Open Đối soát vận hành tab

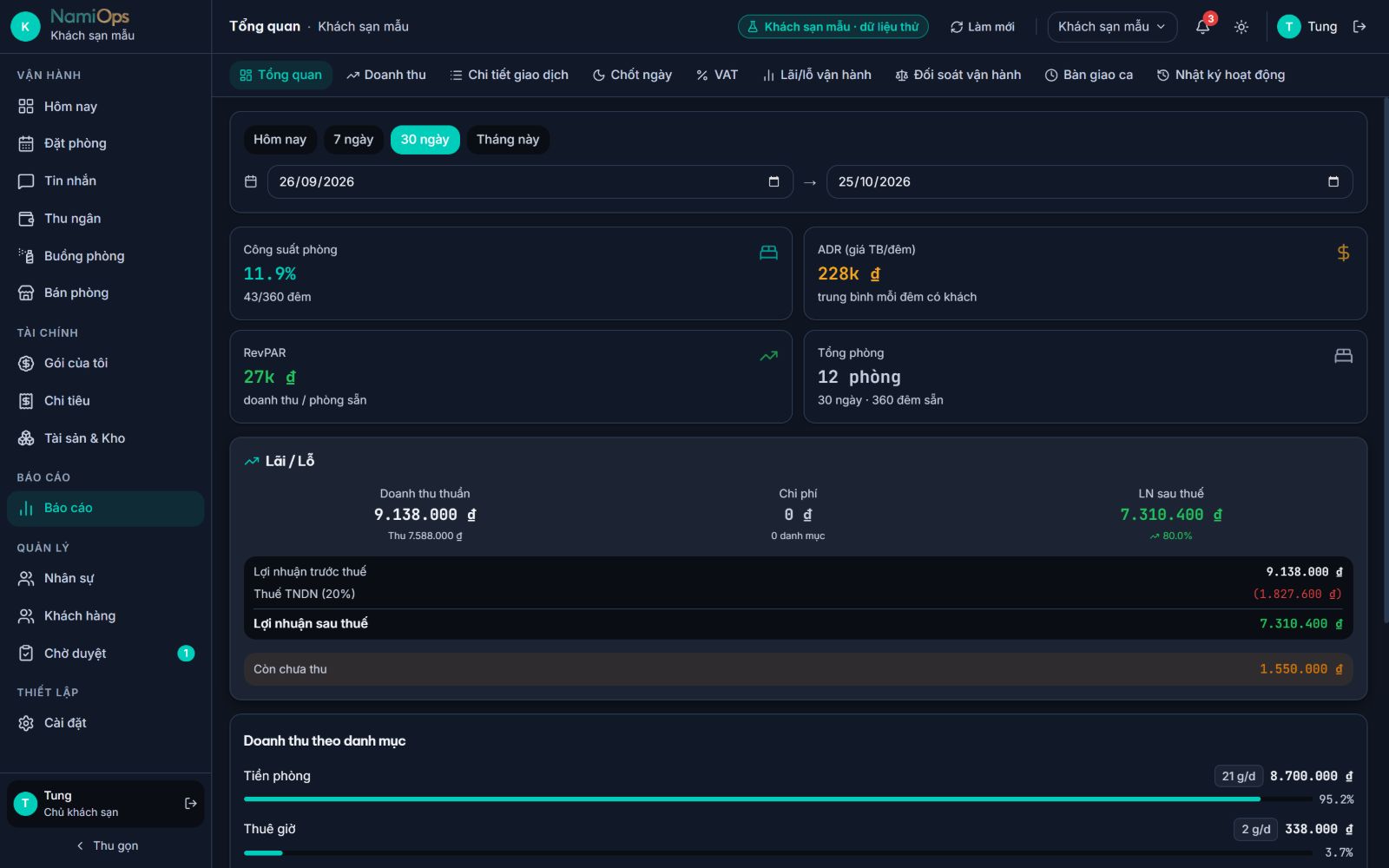click(x=958, y=76)
